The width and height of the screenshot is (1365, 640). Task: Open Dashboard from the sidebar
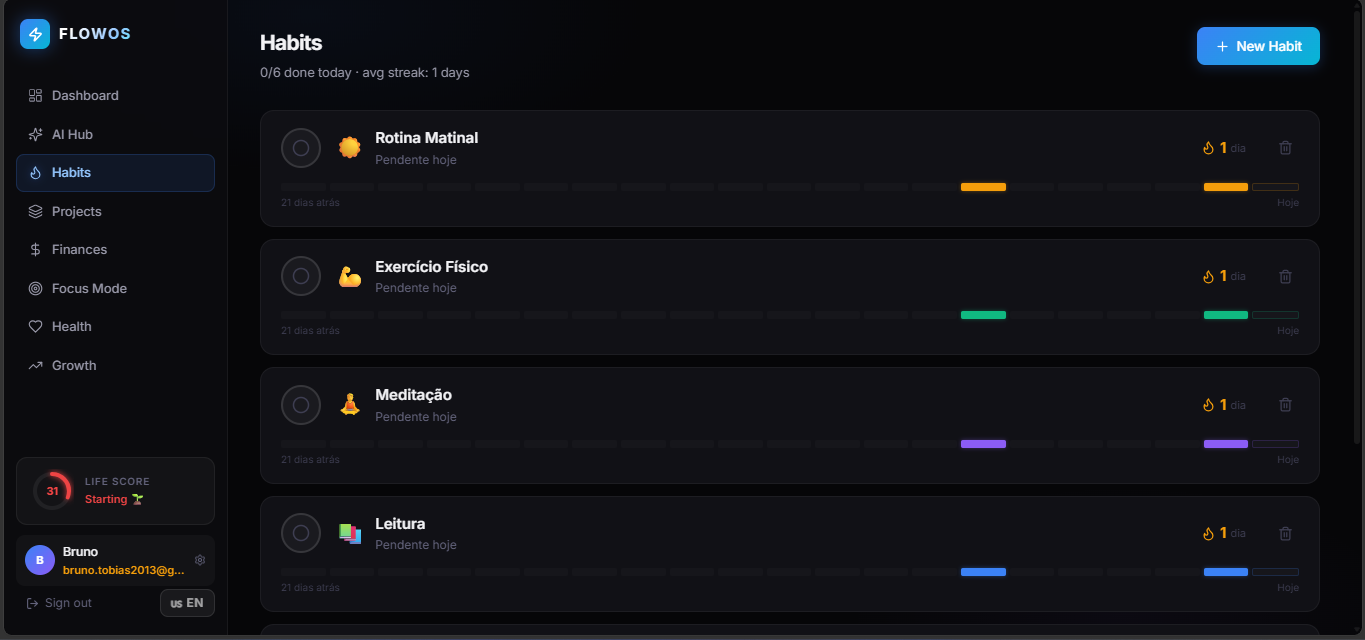115,96
